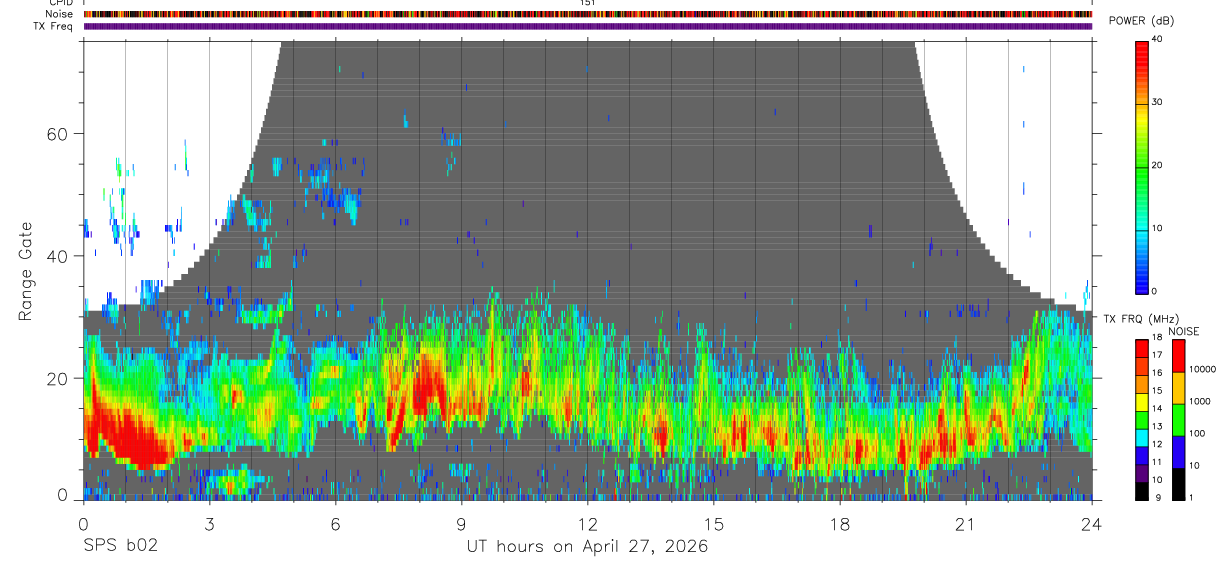Screen dimensions: 1228x567
Task: Click the green 20 dB colorbar region
Action: click(x=1142, y=165)
